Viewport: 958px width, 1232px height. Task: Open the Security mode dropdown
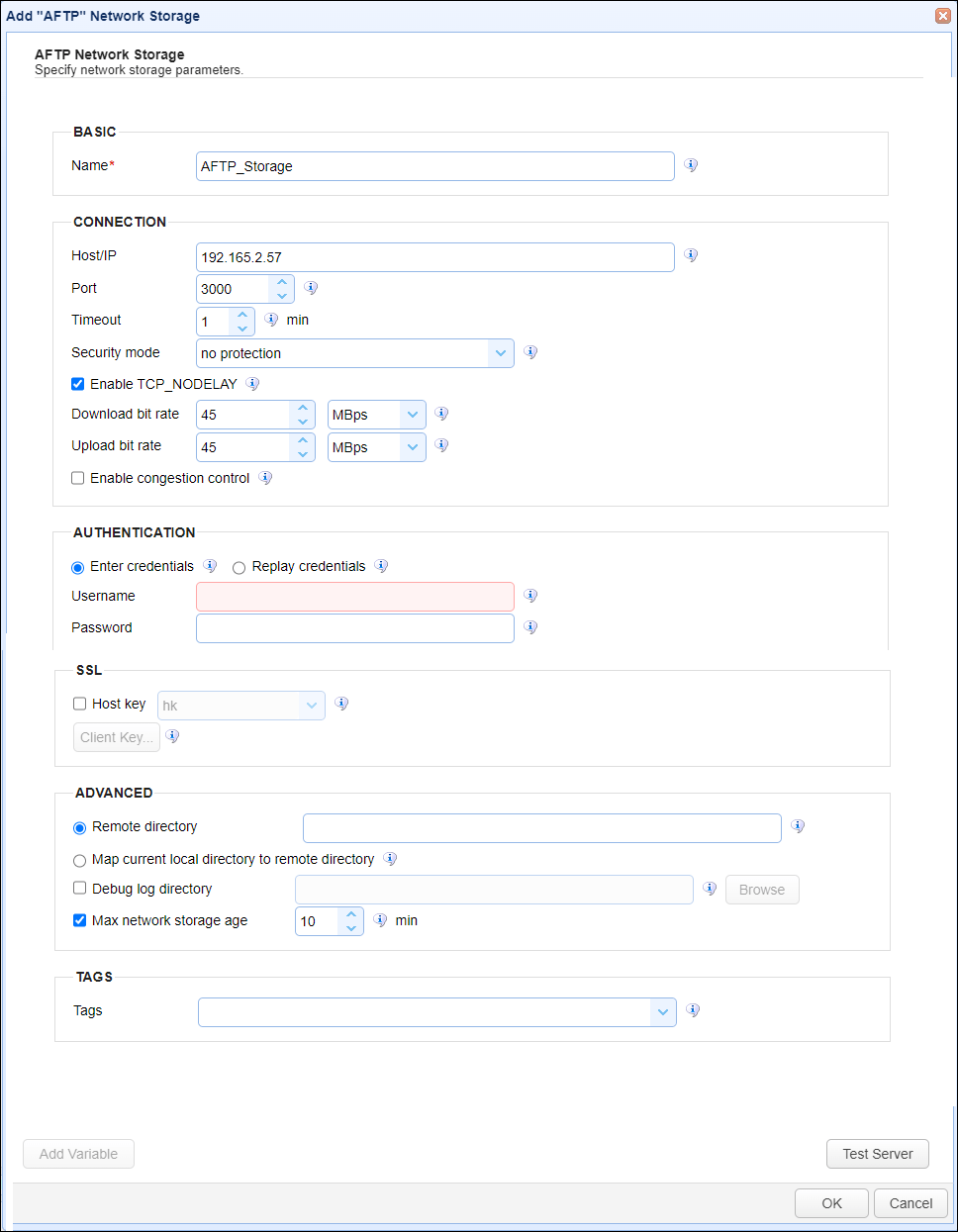pos(501,352)
